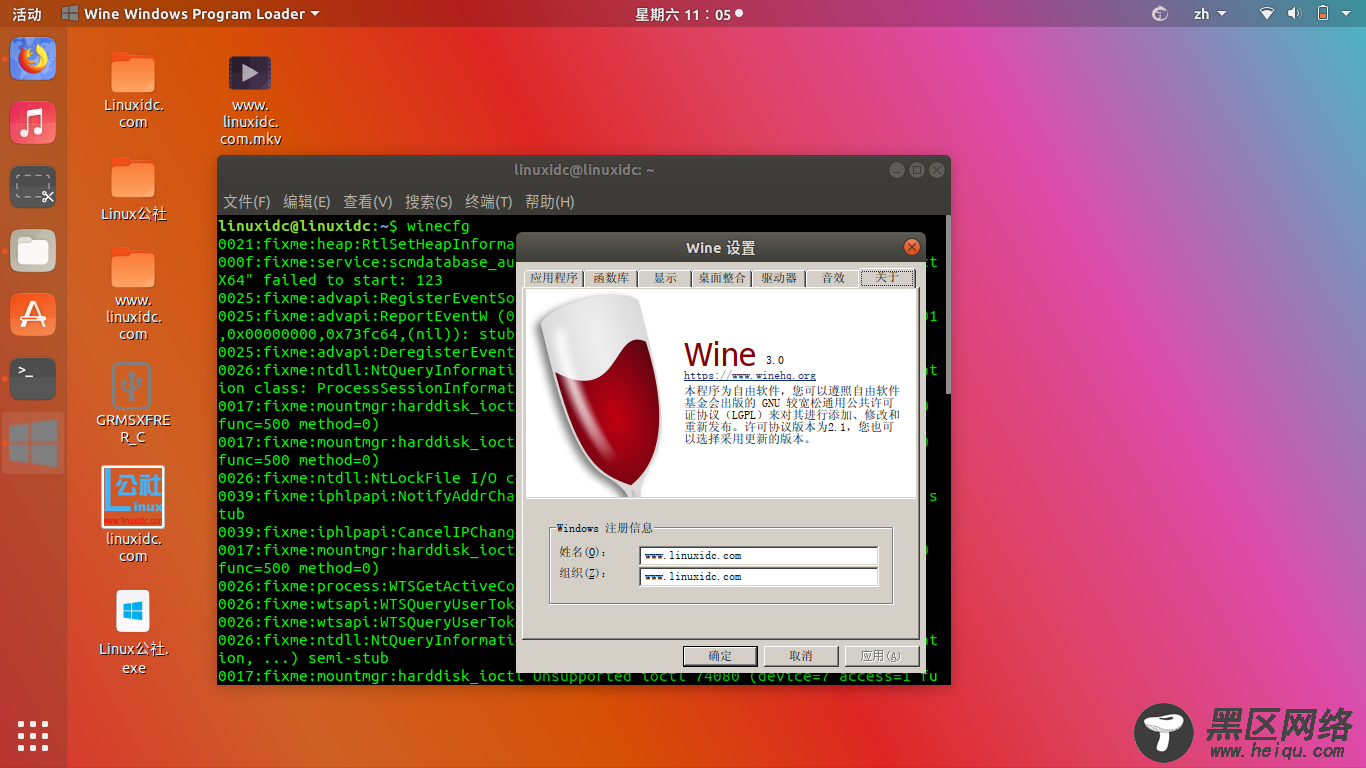Select the Linux公社.exe file icon
This screenshot has width=1366, height=768.
click(x=133, y=632)
